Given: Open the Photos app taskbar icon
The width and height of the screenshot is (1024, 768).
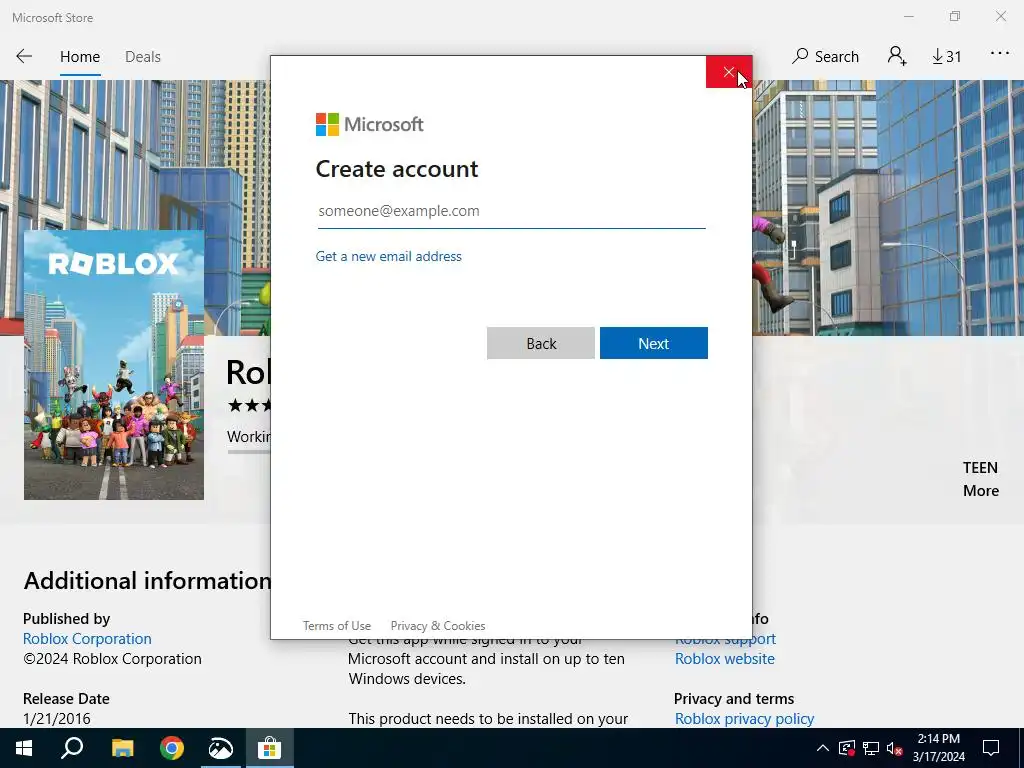Looking at the screenshot, I should pos(221,748).
